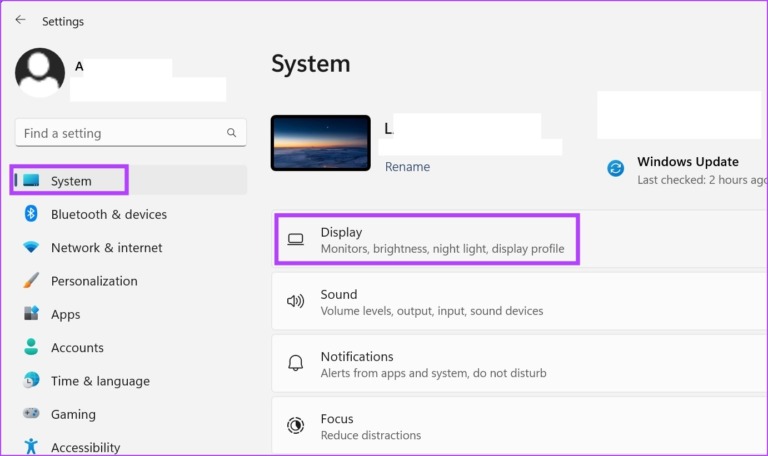Click the user profile avatar
The width and height of the screenshot is (768, 456).
tap(40, 73)
